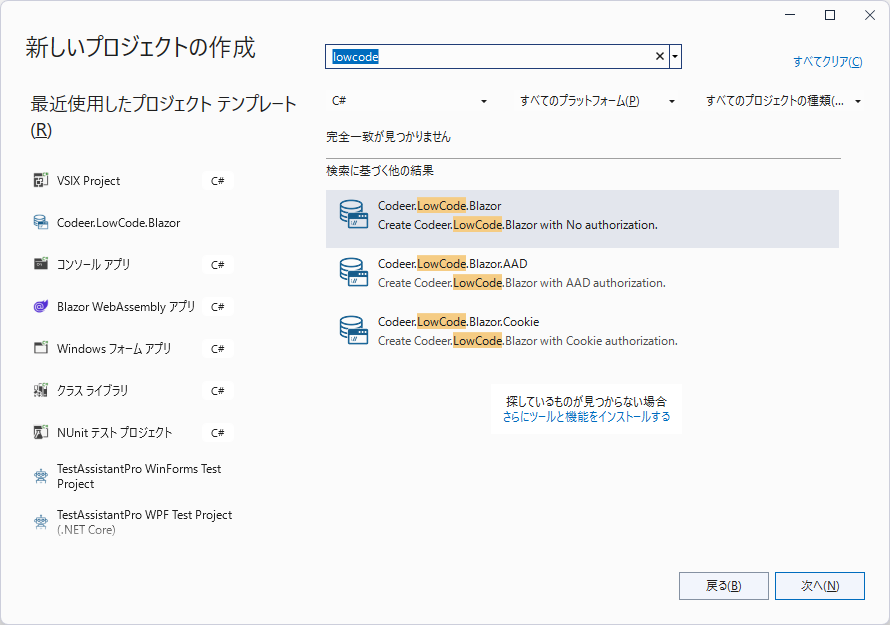The image size is (890, 625).
Task: Click the Blazor WebAssembly アプリ icon
Action: (x=41, y=307)
